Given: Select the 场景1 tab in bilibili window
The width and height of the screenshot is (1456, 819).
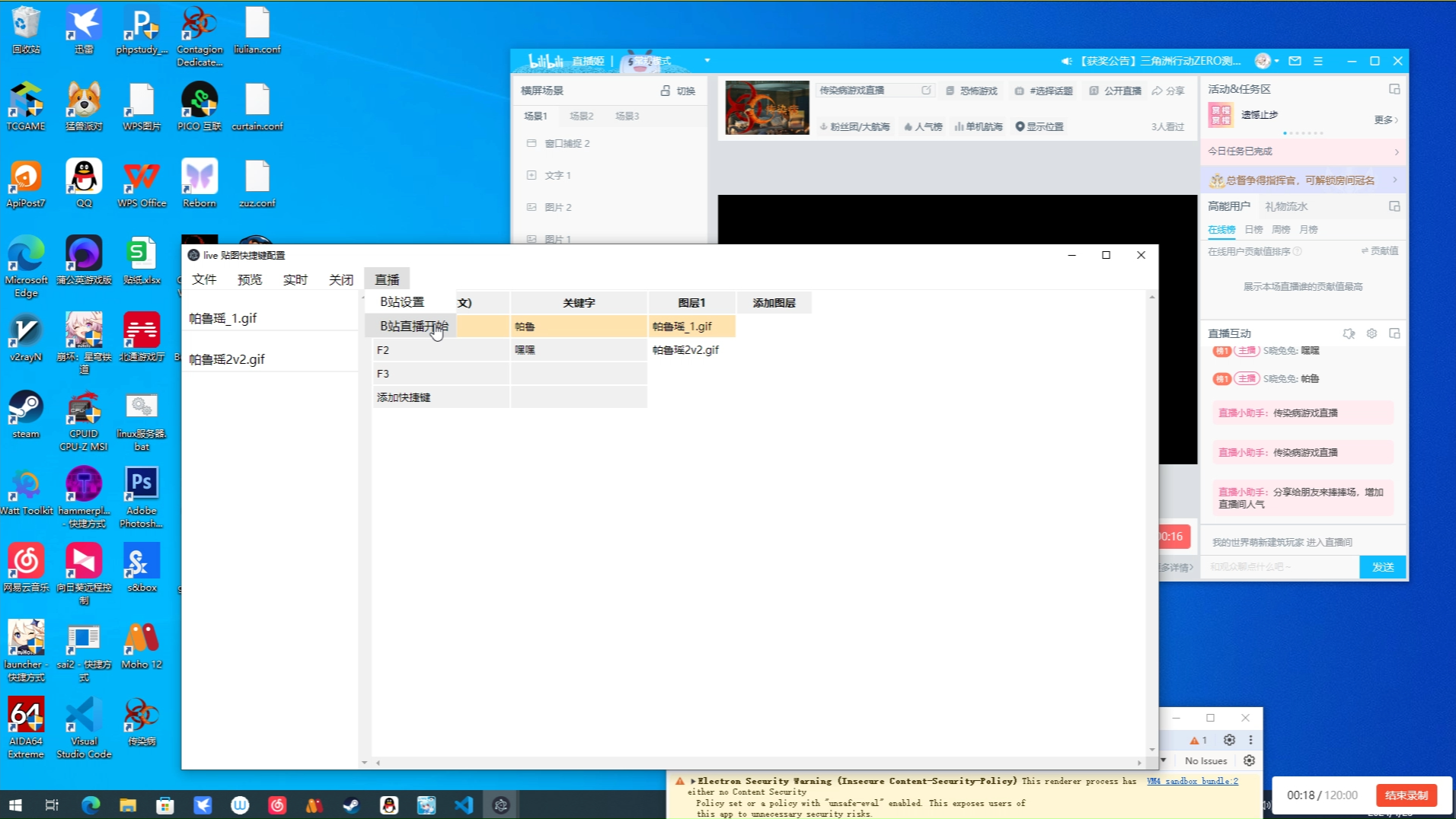Looking at the screenshot, I should tap(535, 116).
